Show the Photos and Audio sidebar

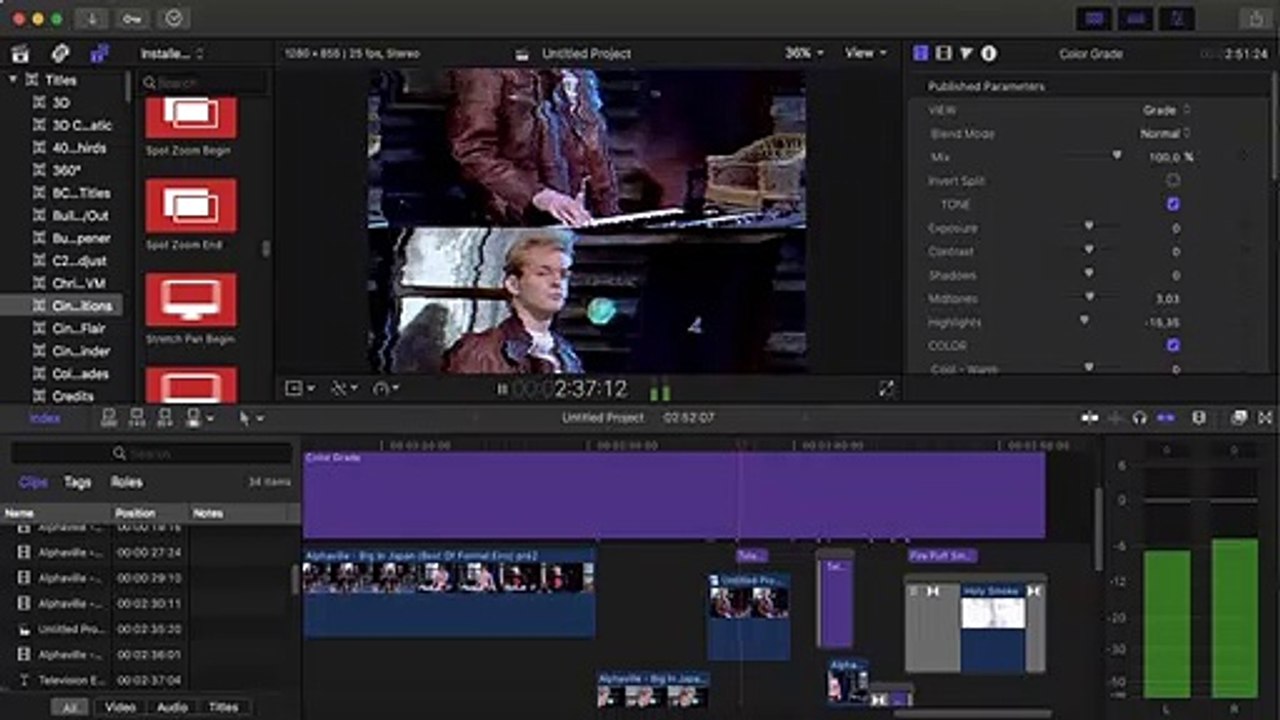pyautogui.click(x=60, y=54)
